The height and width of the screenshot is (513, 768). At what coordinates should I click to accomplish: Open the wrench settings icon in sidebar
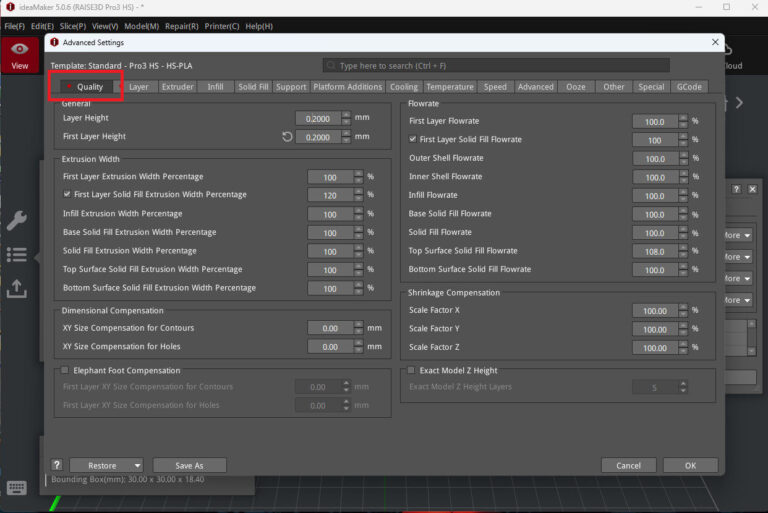click(x=17, y=221)
